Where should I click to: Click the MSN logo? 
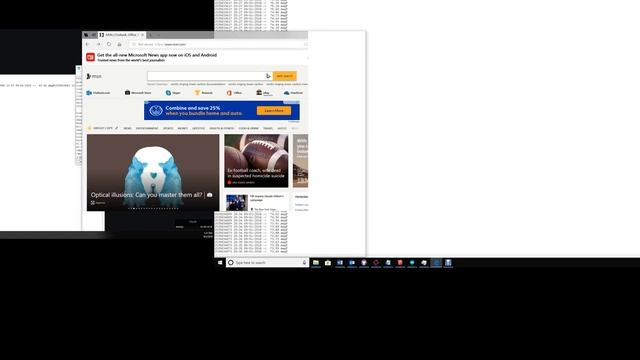[94, 76]
